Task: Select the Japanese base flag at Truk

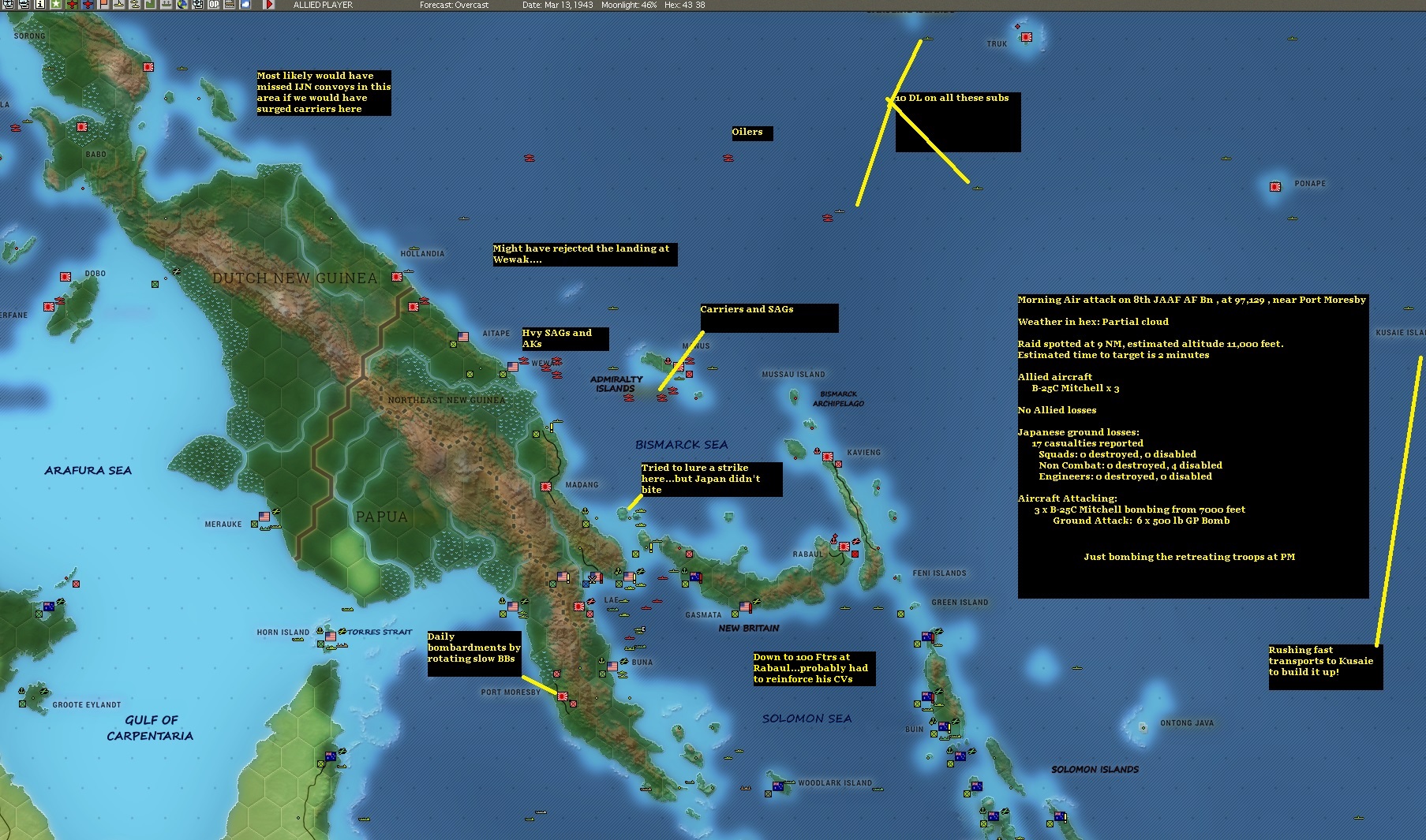Action: point(1027,37)
